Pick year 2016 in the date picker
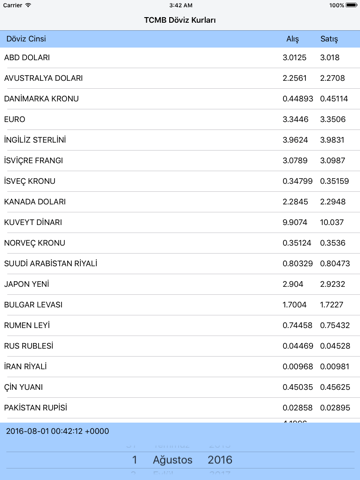The height and width of the screenshot is (480, 360). (220, 460)
